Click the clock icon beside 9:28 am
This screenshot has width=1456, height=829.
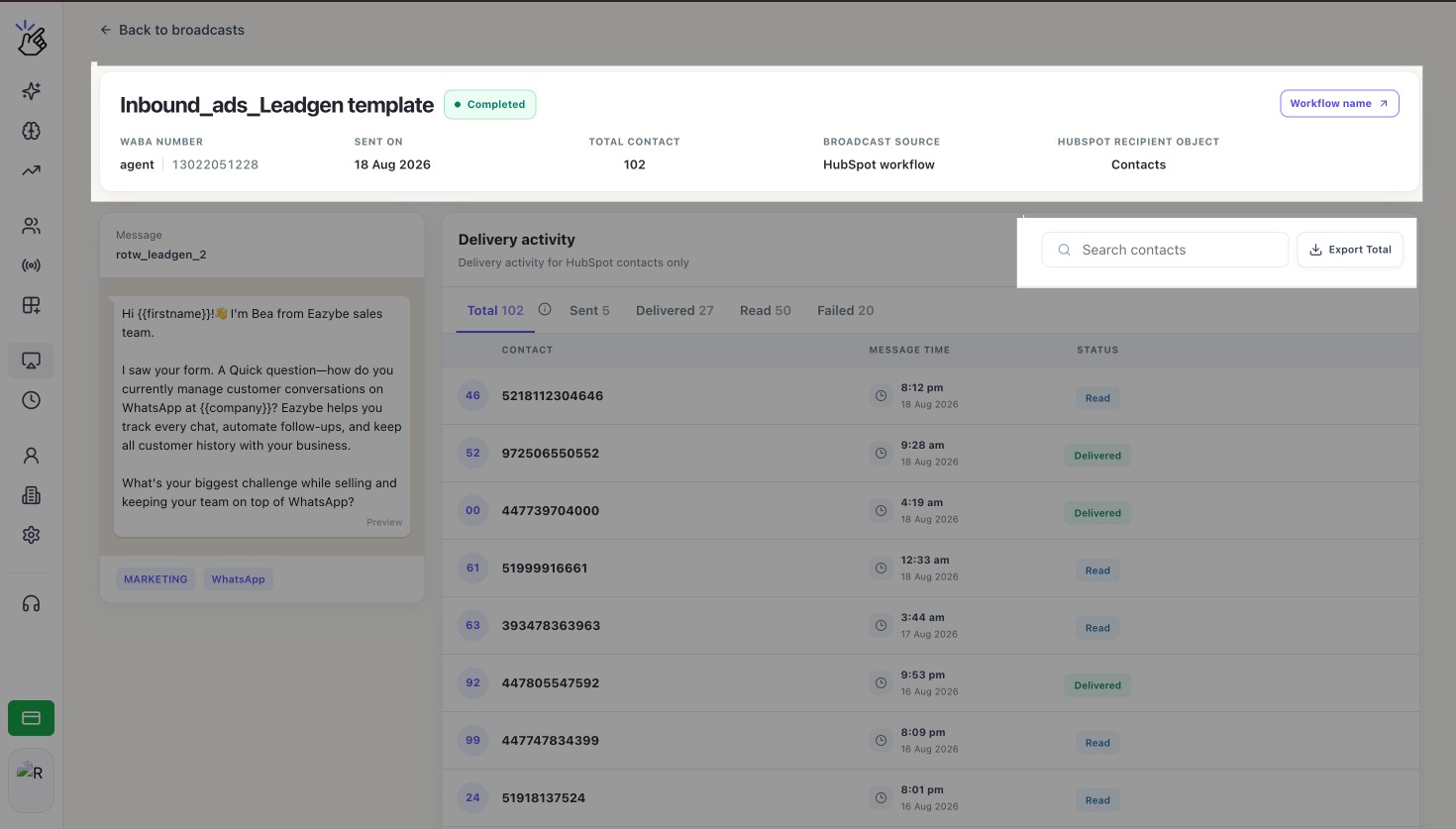point(881,454)
